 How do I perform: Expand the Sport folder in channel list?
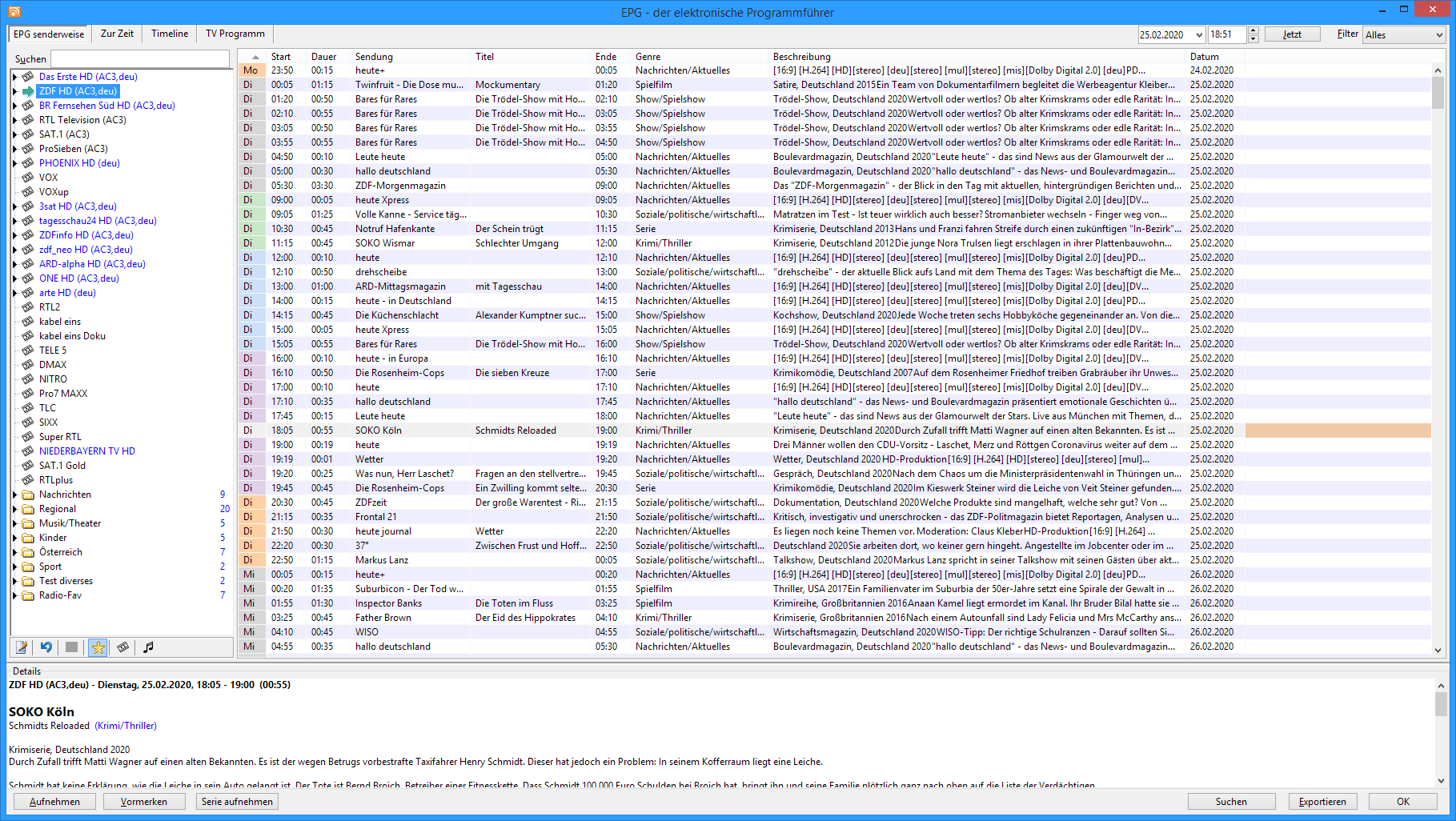tap(14, 567)
